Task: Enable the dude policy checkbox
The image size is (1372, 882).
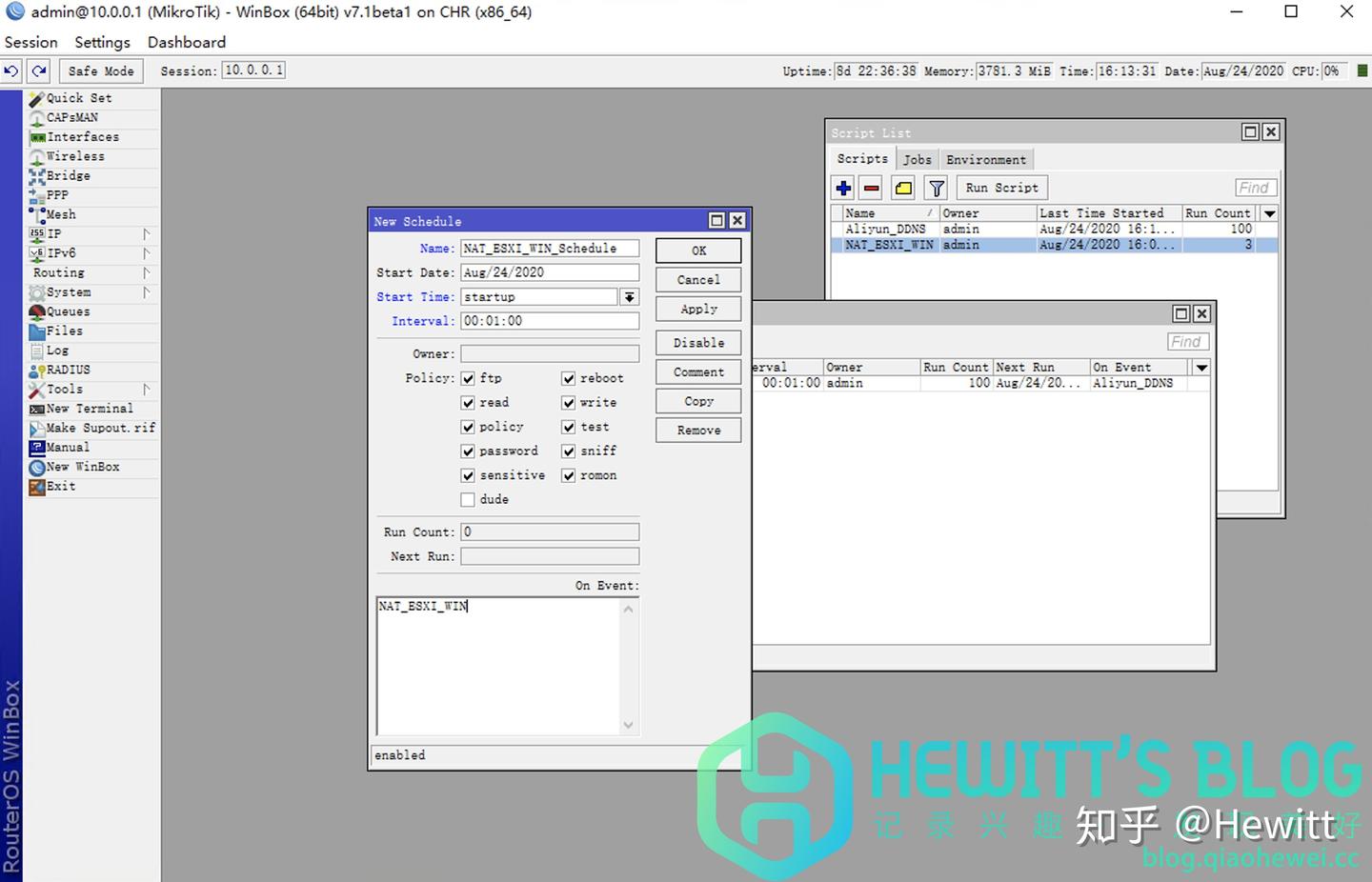Action: click(x=468, y=499)
